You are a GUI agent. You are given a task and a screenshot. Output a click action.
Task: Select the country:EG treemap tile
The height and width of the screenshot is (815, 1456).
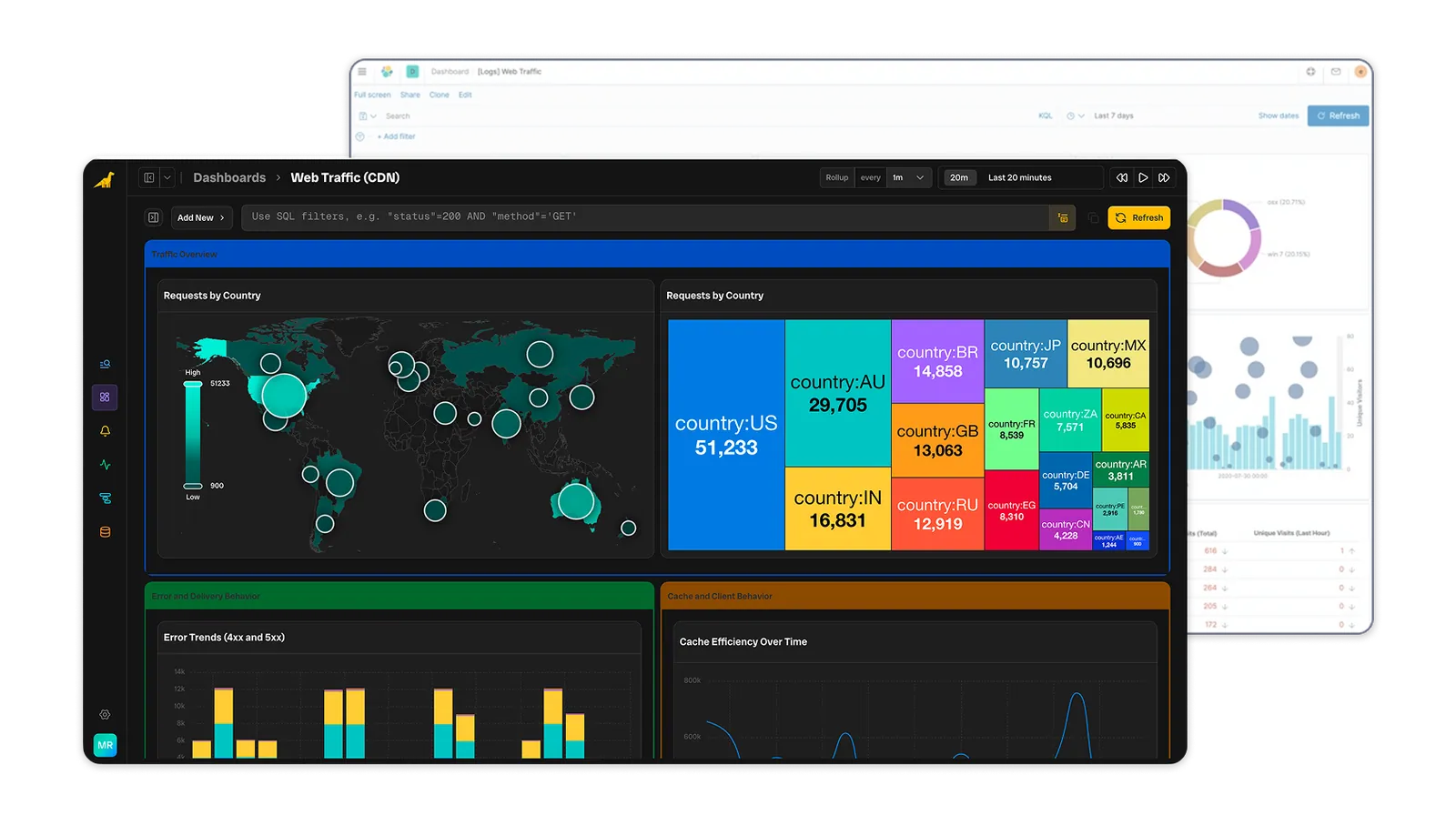click(1012, 510)
